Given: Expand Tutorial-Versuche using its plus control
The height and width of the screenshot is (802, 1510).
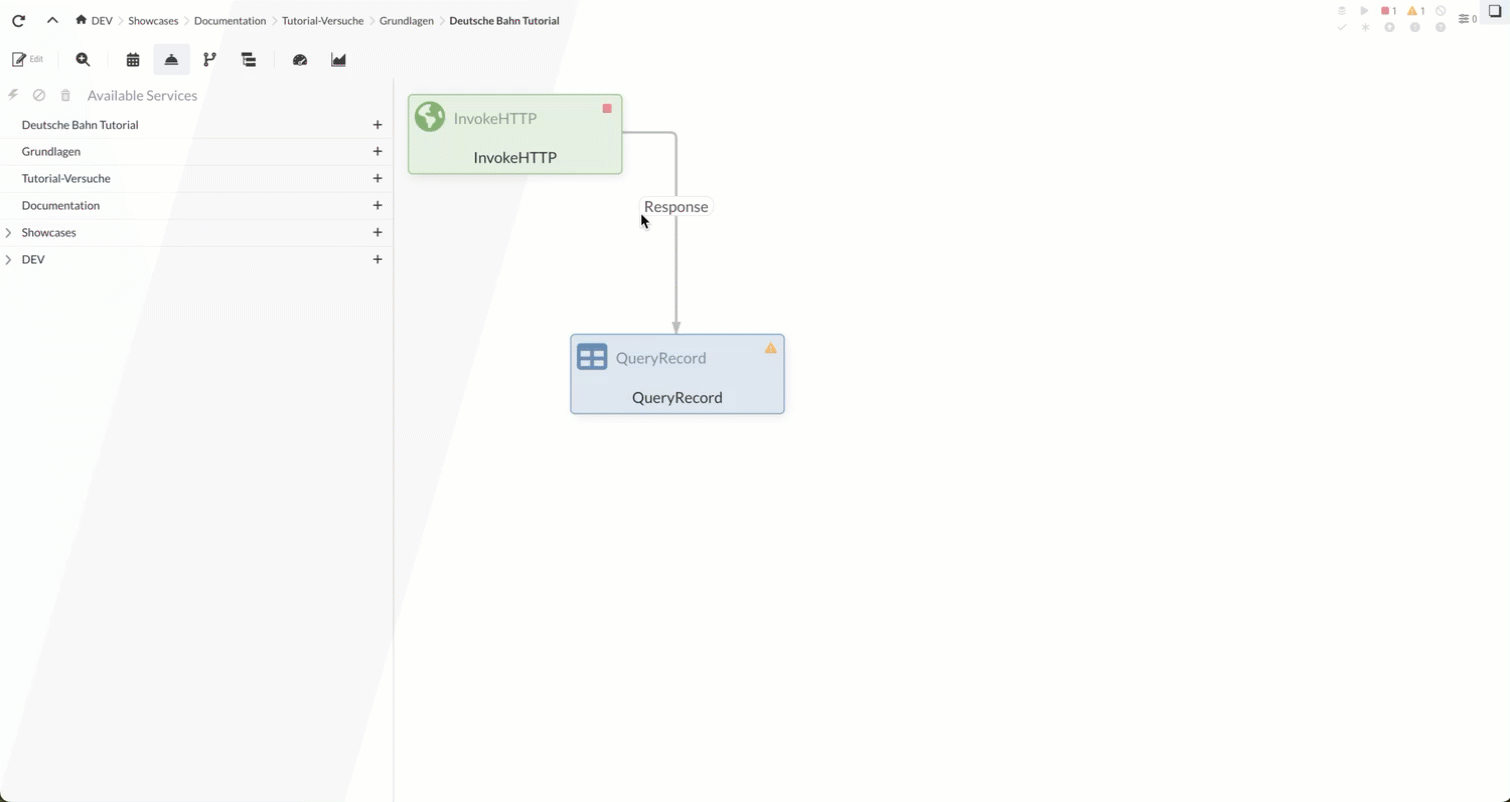Looking at the screenshot, I should (378, 178).
